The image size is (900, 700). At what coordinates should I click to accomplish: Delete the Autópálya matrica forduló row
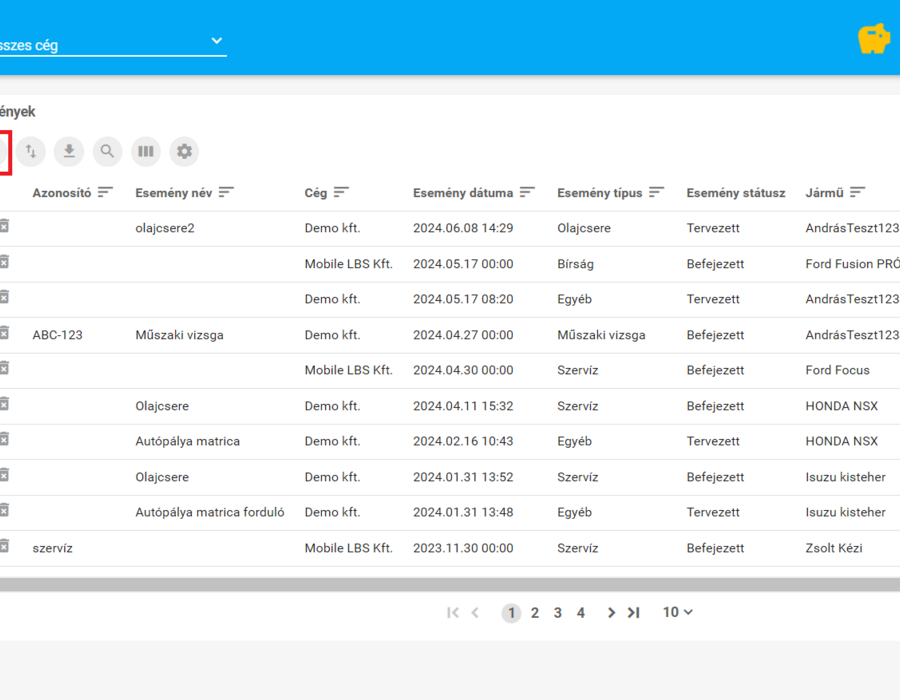click(x=4, y=511)
